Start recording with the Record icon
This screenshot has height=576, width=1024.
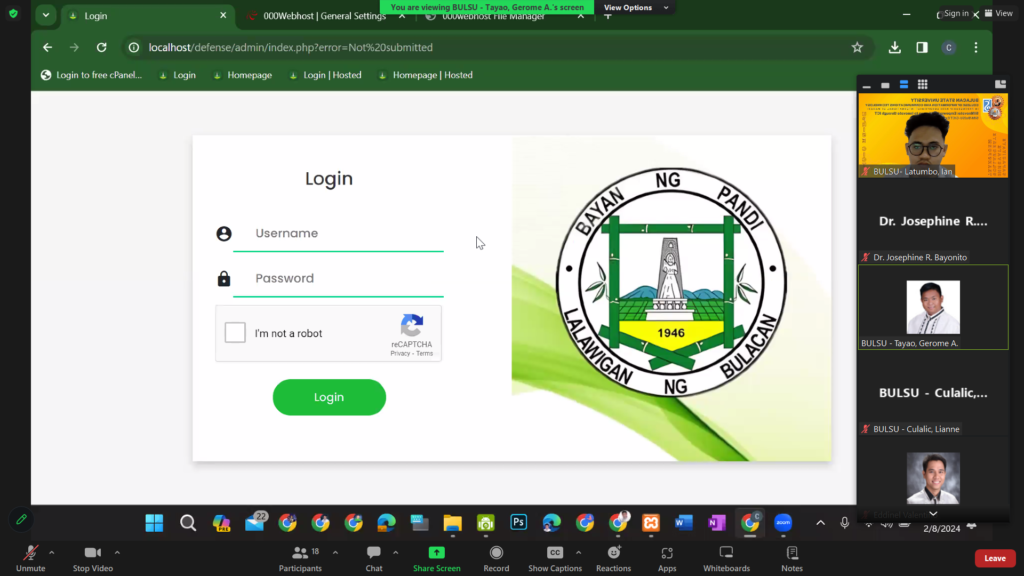(496, 558)
